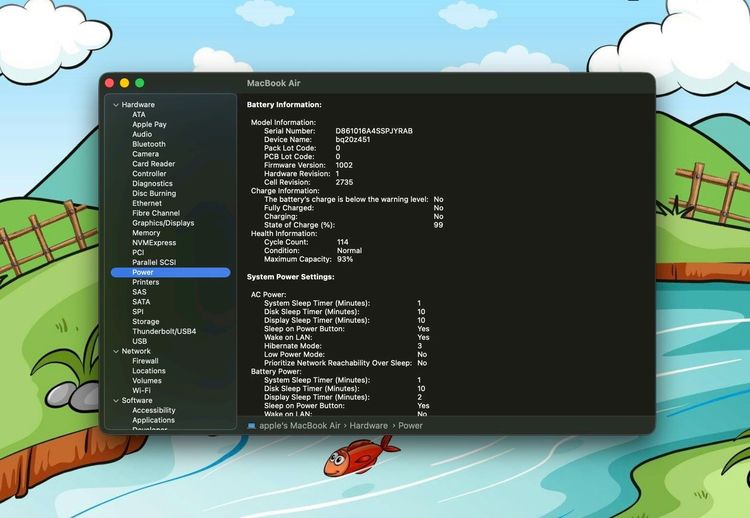Click the laptop icon in the path bar

click(252, 425)
